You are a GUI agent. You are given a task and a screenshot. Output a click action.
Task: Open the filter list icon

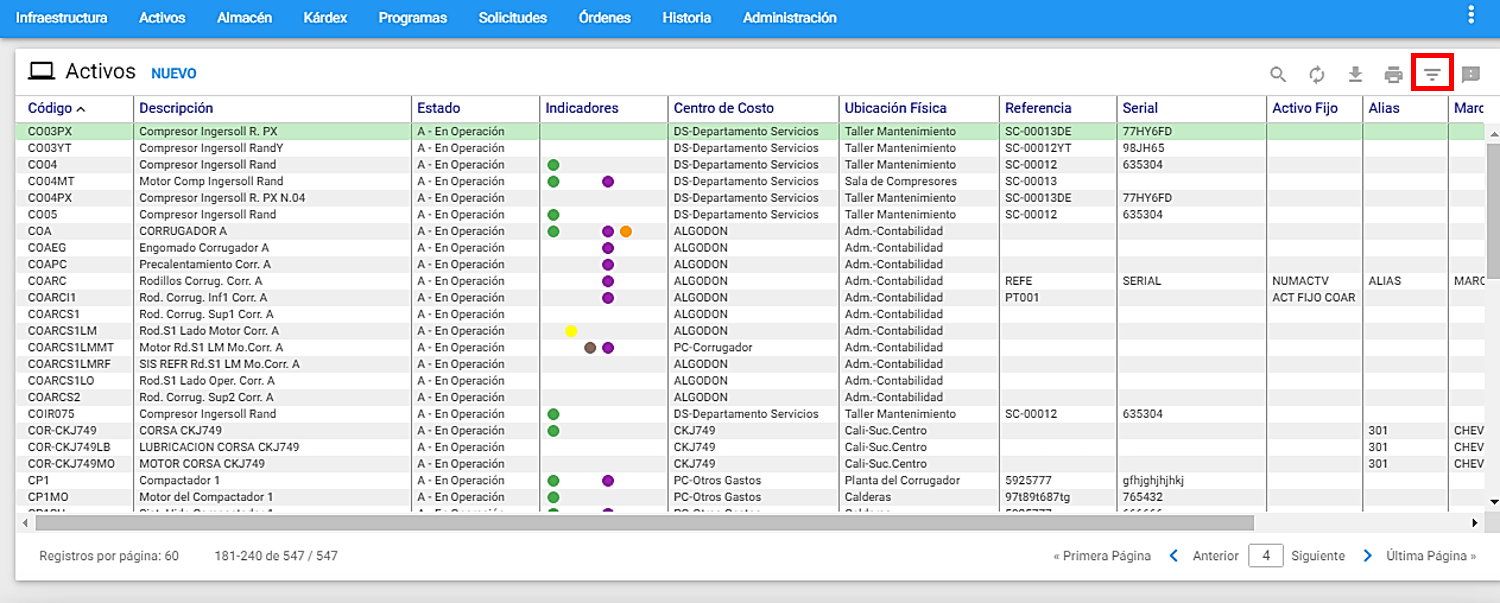click(1432, 74)
